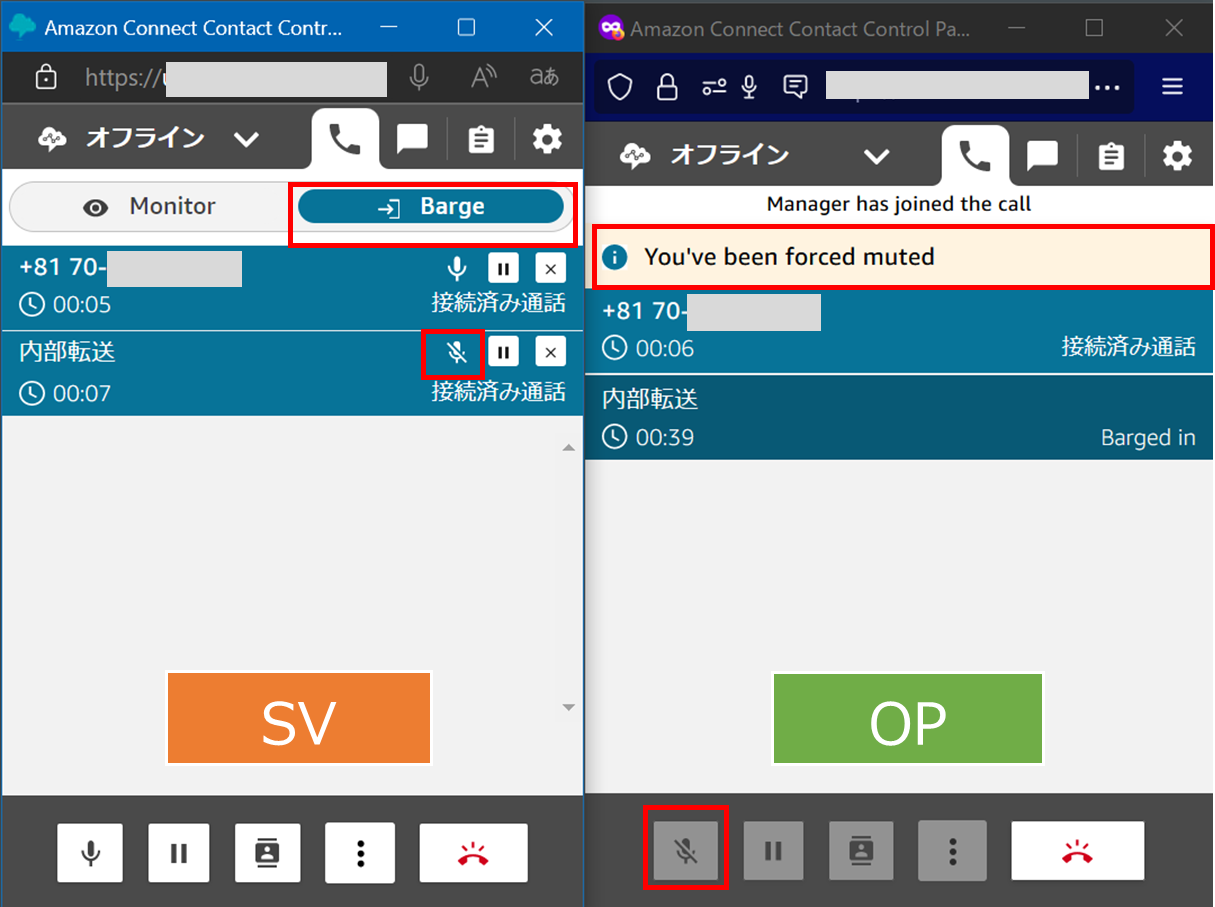Hold the +81 70 call in SV window
The image size is (1215, 907).
[504, 268]
